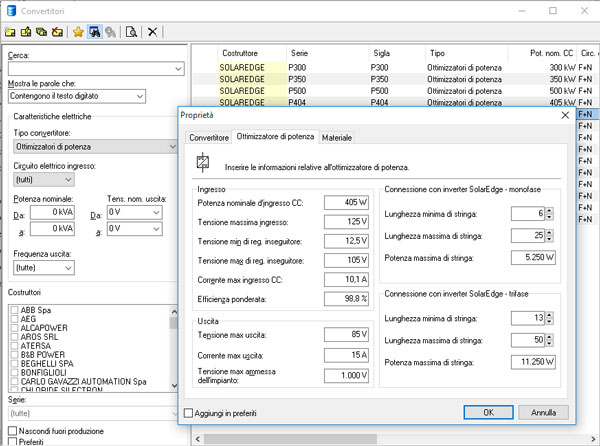
Task: Click the duplicate converter toolbar icon
Action: tap(41, 32)
